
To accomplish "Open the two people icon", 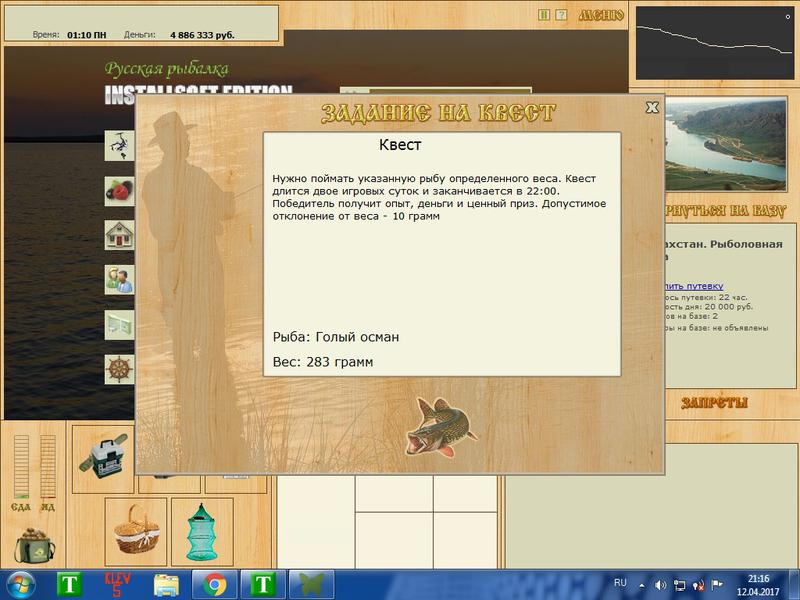I will (x=119, y=280).
